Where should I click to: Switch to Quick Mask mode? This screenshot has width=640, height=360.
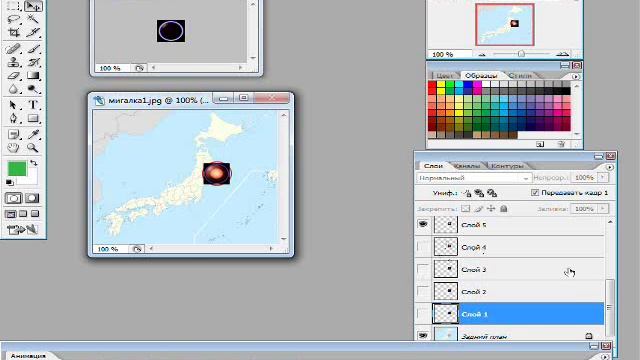(x=32, y=198)
